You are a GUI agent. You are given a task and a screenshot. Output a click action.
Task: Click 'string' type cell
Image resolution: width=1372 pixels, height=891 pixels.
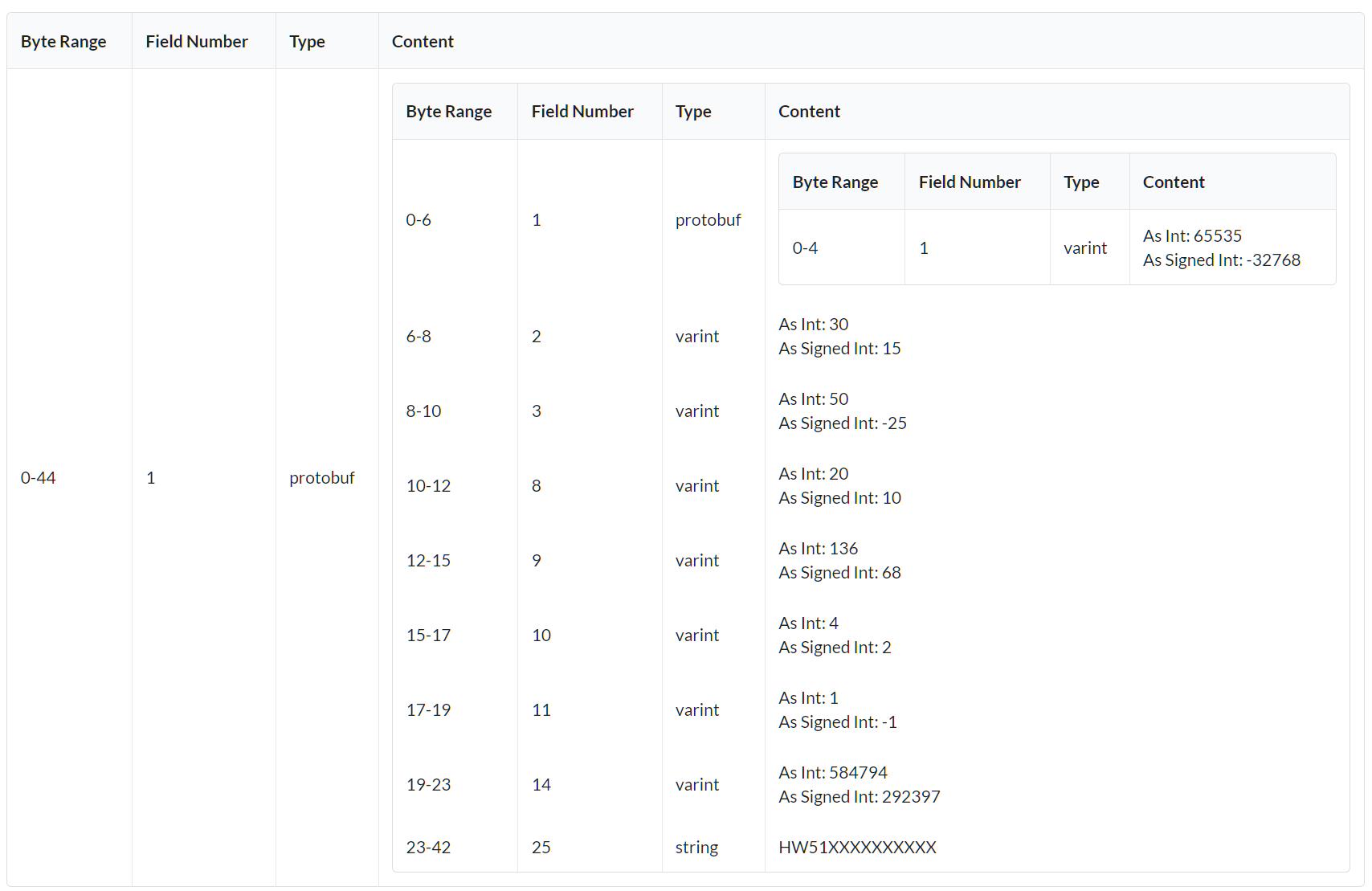point(696,847)
